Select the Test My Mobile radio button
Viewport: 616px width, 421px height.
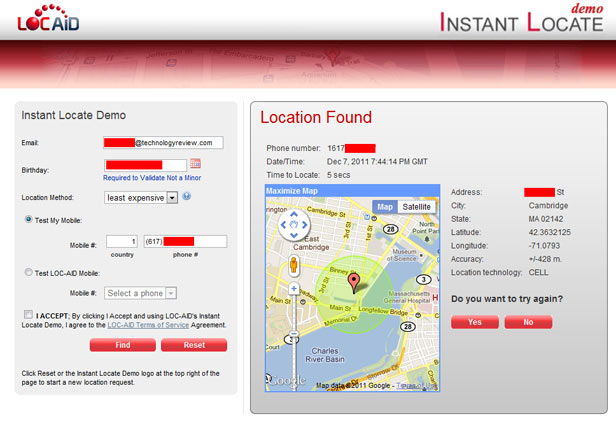(28, 219)
